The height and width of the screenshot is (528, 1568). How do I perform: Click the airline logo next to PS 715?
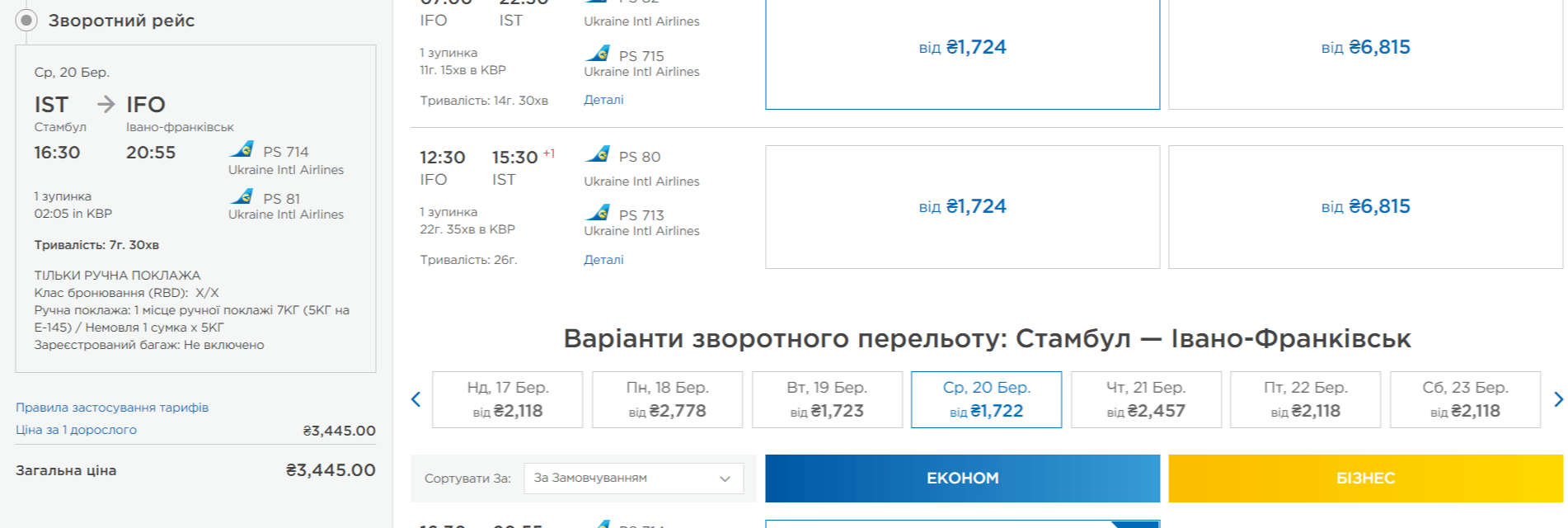(x=598, y=54)
